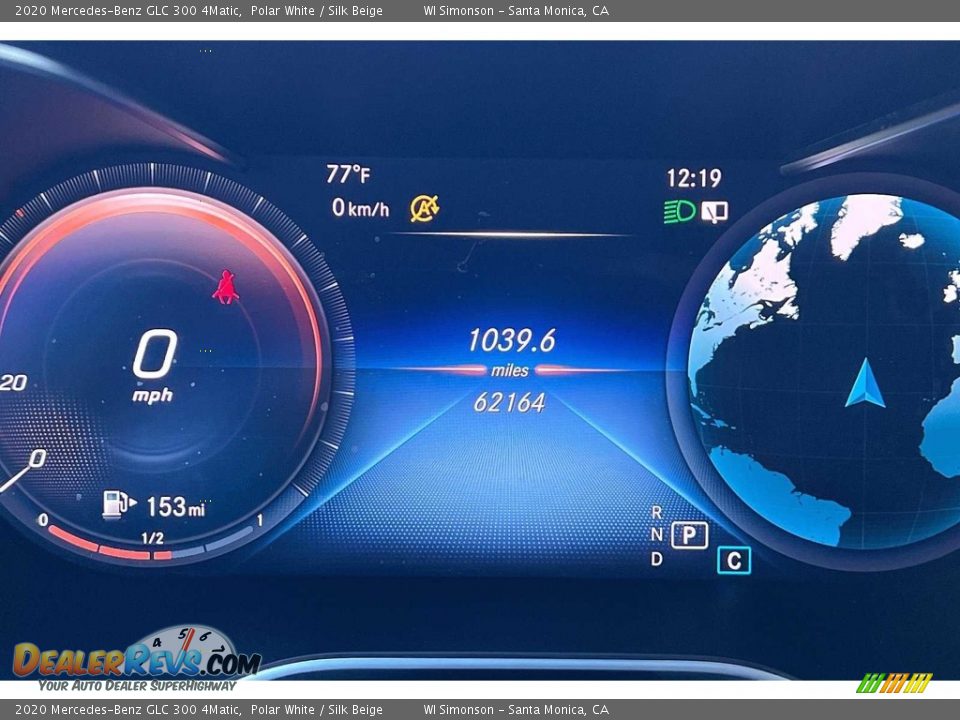Viewport: 960px width, 720px height.
Task: Tap the 62164 odometer reading
Action: coord(509,402)
